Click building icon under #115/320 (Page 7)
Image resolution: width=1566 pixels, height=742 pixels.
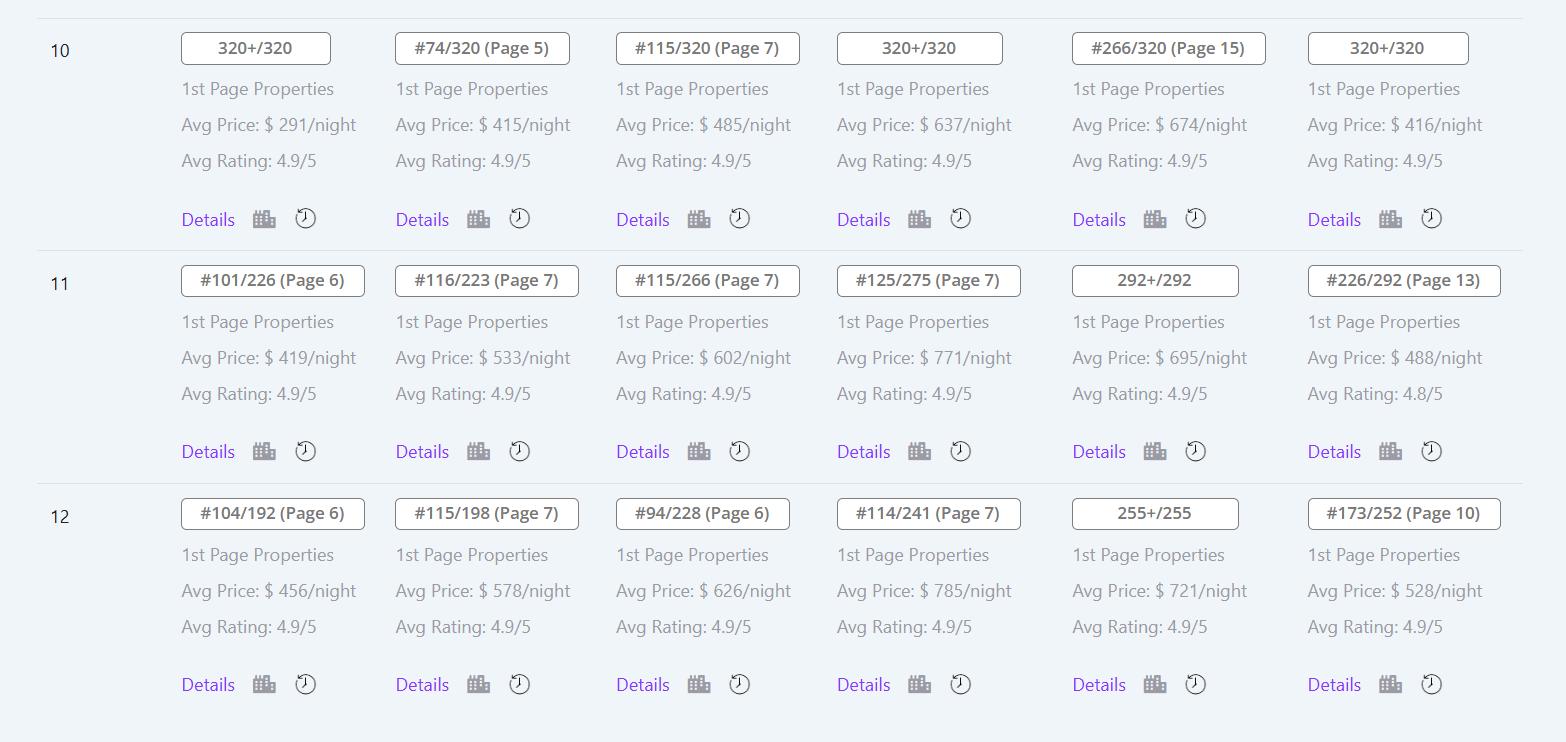pyautogui.click(x=699, y=219)
